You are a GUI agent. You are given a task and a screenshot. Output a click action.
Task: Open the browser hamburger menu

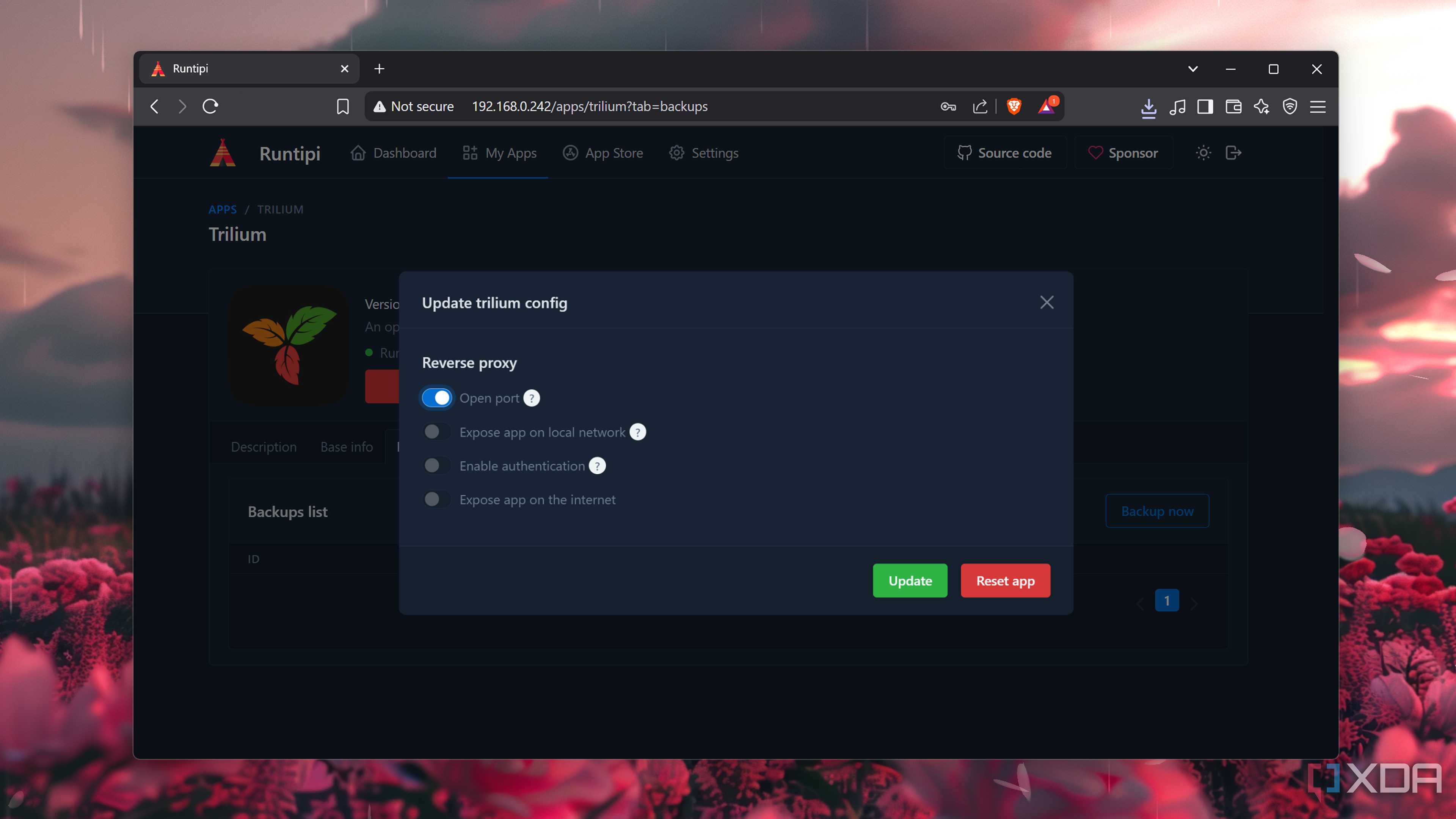1318,106
